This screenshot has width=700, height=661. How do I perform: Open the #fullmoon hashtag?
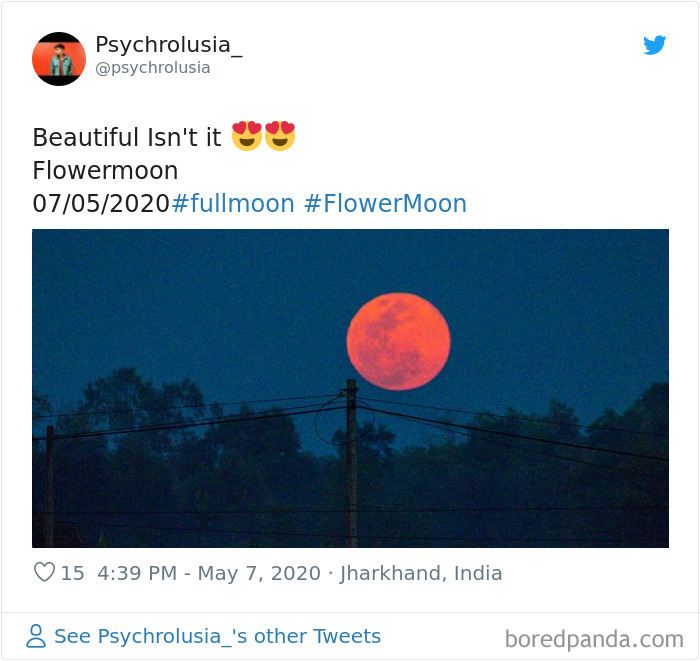(x=233, y=204)
